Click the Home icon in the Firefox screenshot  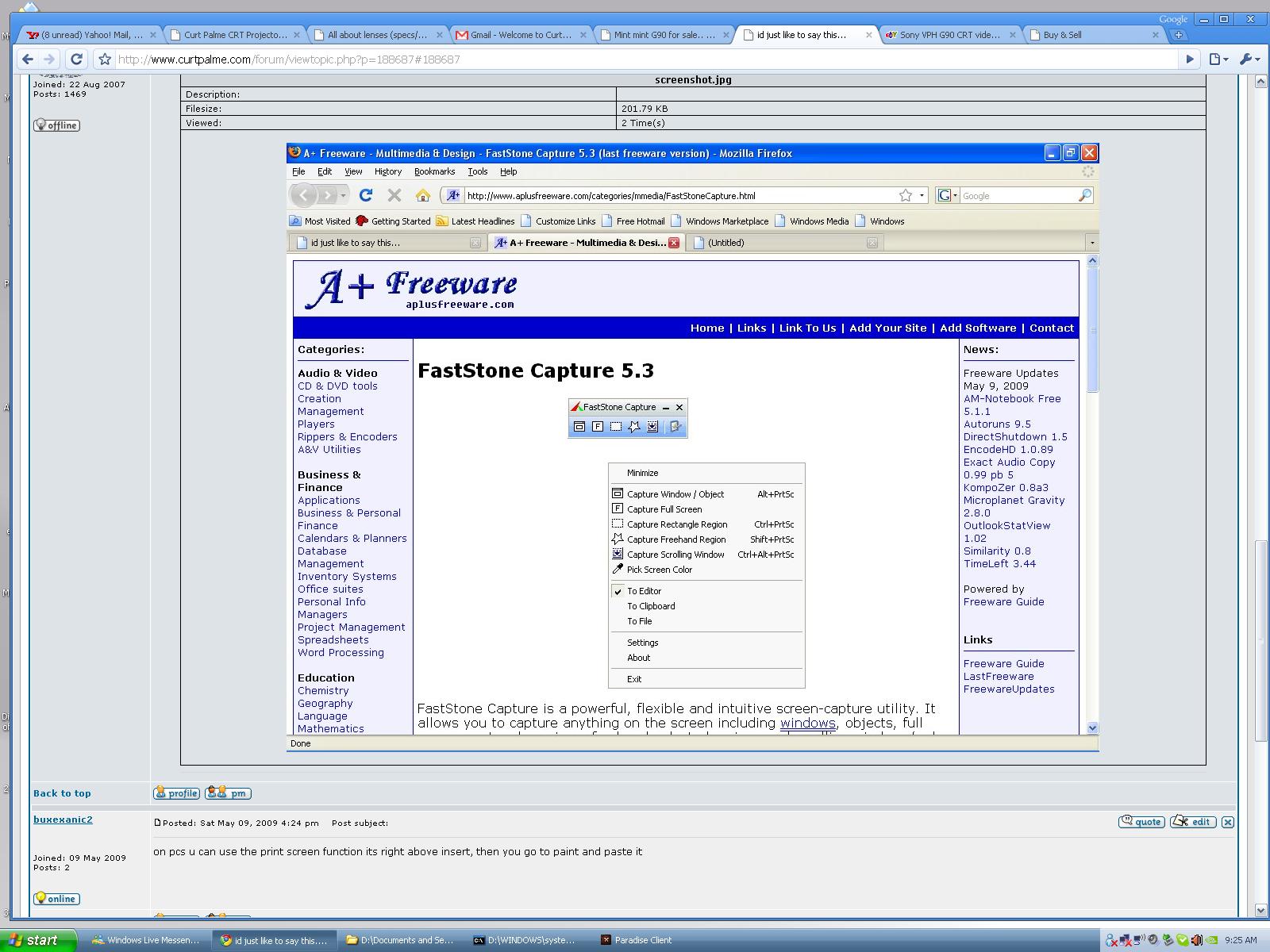422,195
